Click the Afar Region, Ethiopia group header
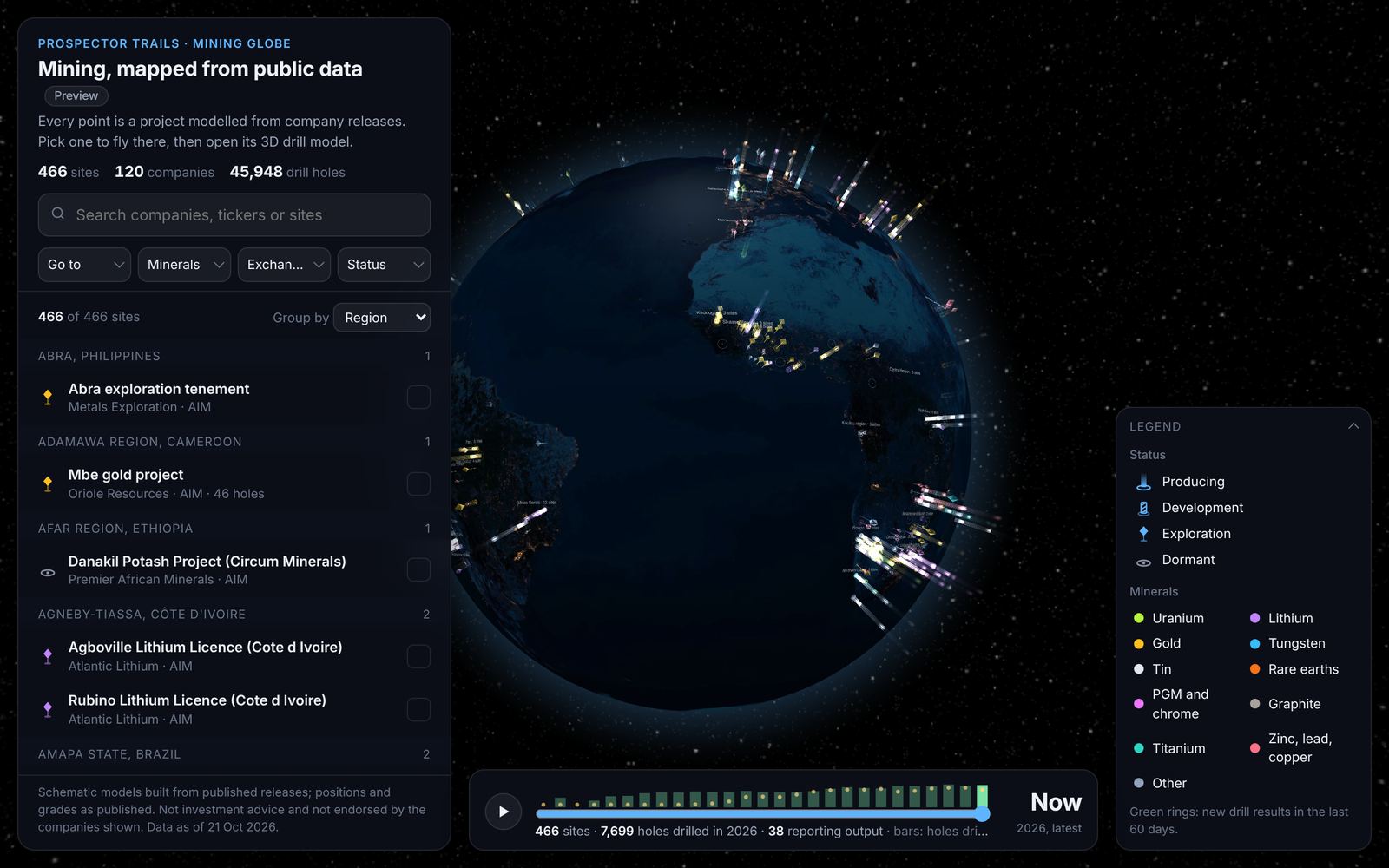 (x=234, y=529)
